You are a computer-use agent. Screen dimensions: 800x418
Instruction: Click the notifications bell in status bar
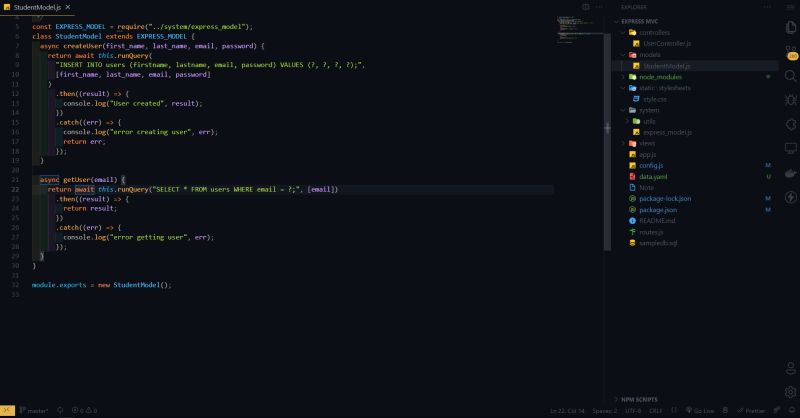[x=792, y=411]
